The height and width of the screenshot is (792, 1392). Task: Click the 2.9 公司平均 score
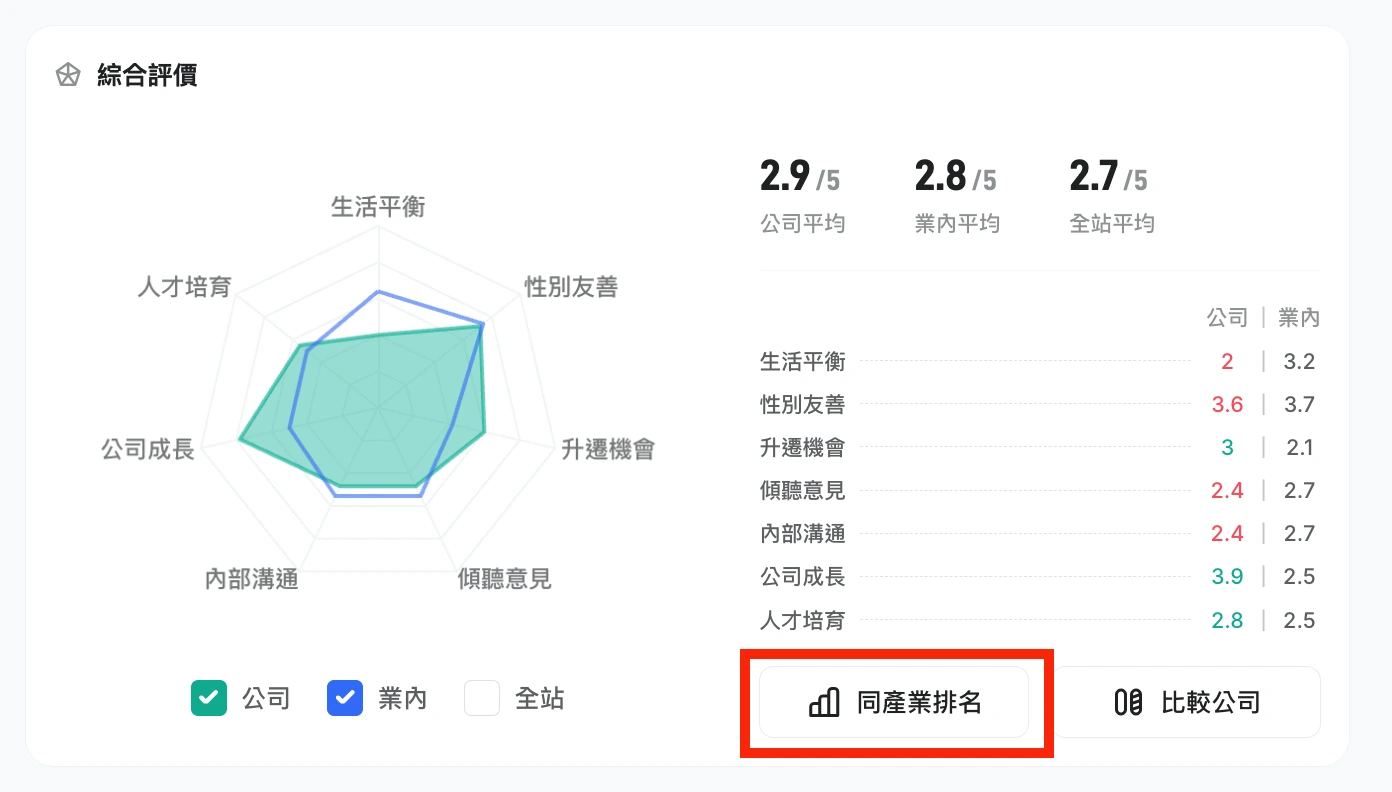(x=802, y=196)
